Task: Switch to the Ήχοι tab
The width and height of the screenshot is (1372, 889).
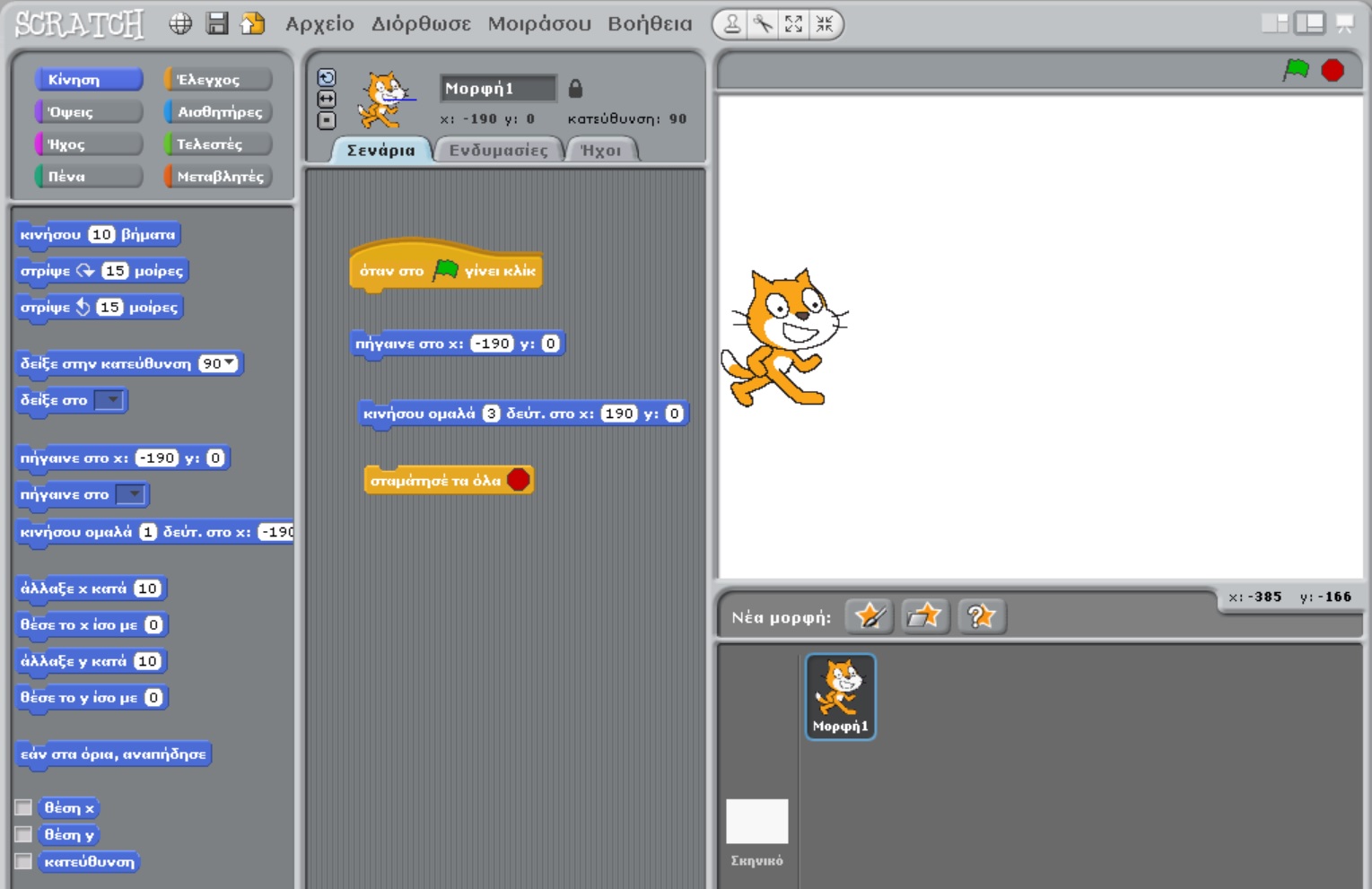Action: tap(601, 150)
